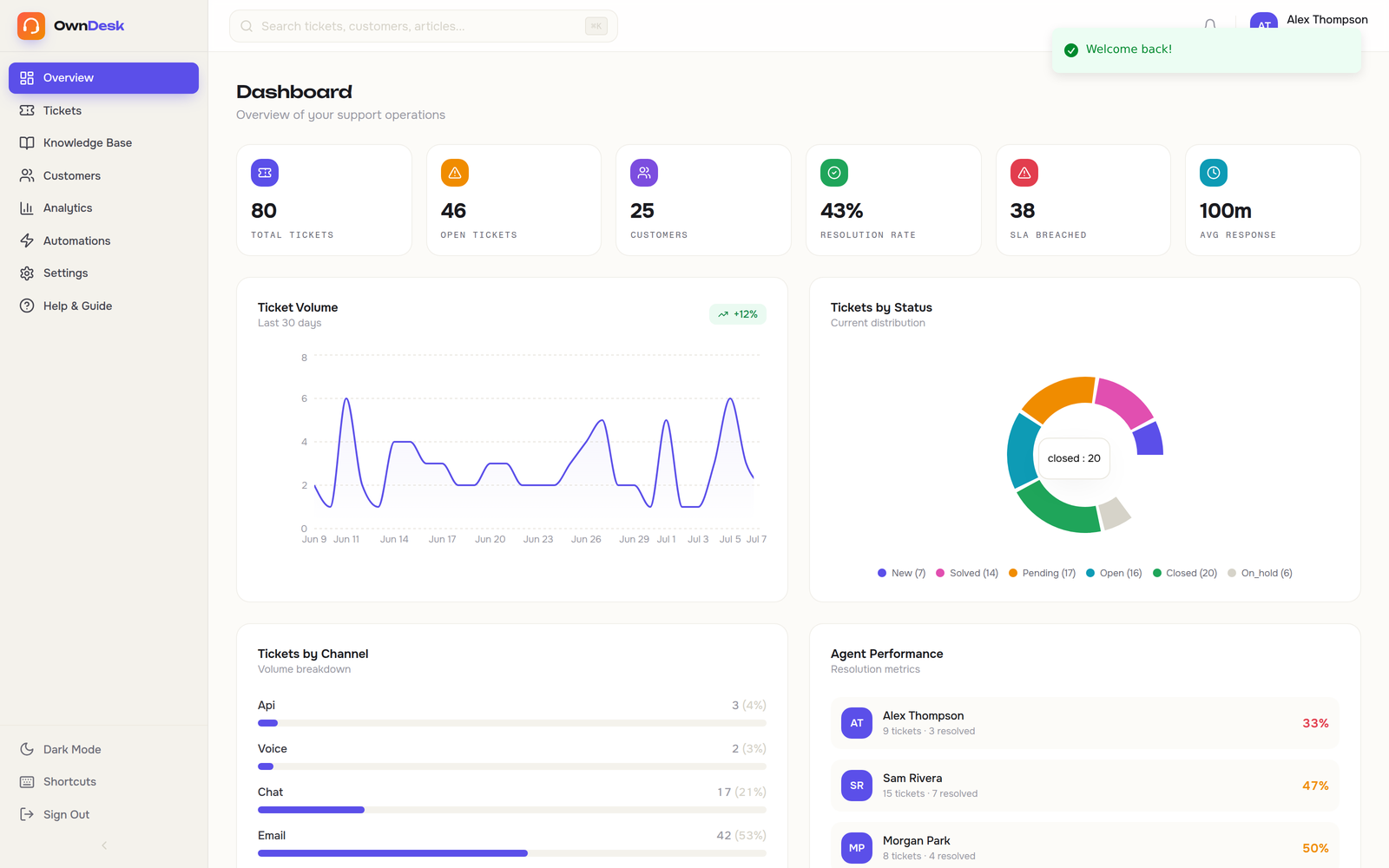Screen dimensions: 1389x868
Task: Open Knowledge Base section
Action: pos(103,143)
